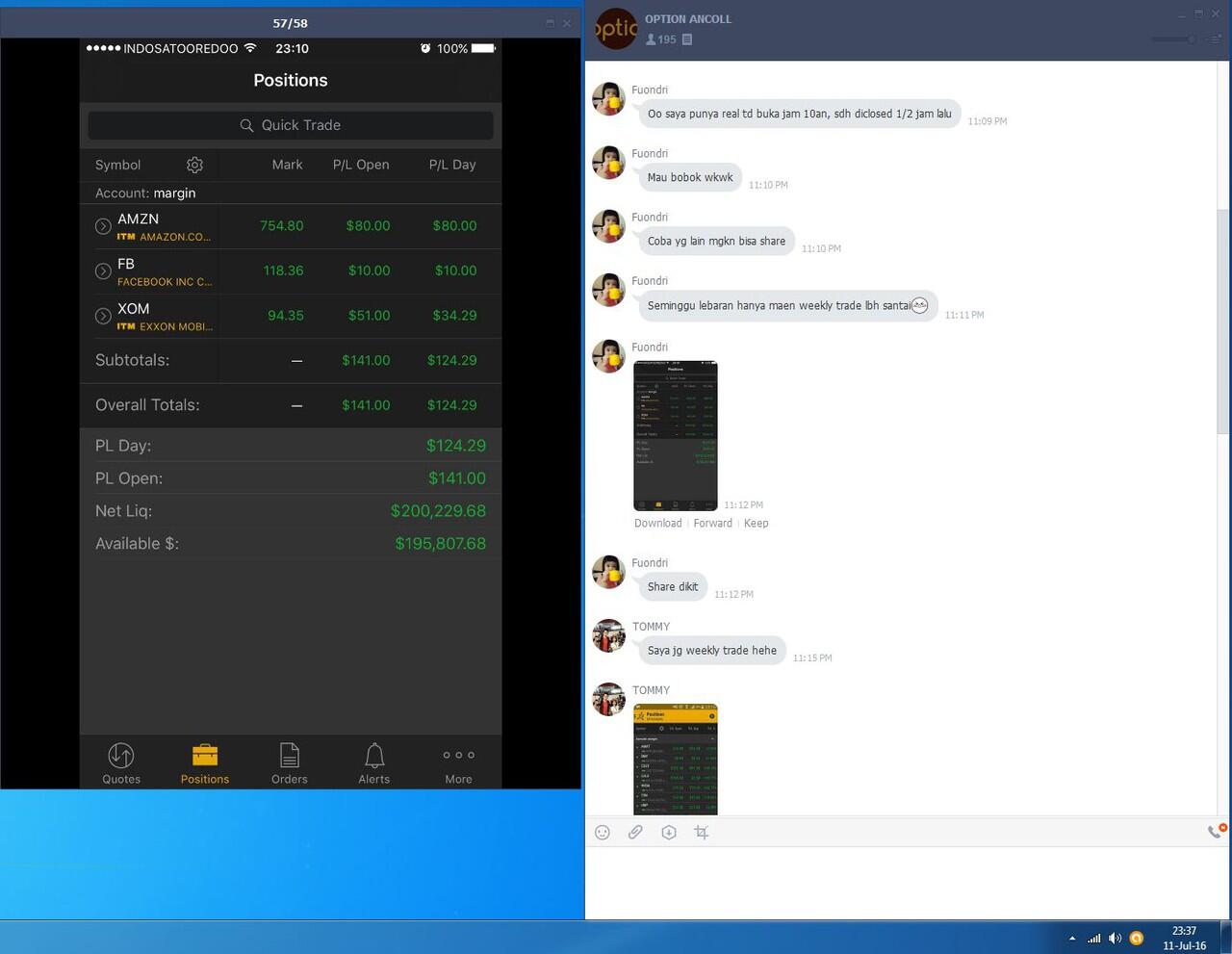Viewport: 1232px width, 954px height.
Task: Click the TOMMY sender name above 'Saya jg'
Action: pyautogui.click(x=651, y=627)
